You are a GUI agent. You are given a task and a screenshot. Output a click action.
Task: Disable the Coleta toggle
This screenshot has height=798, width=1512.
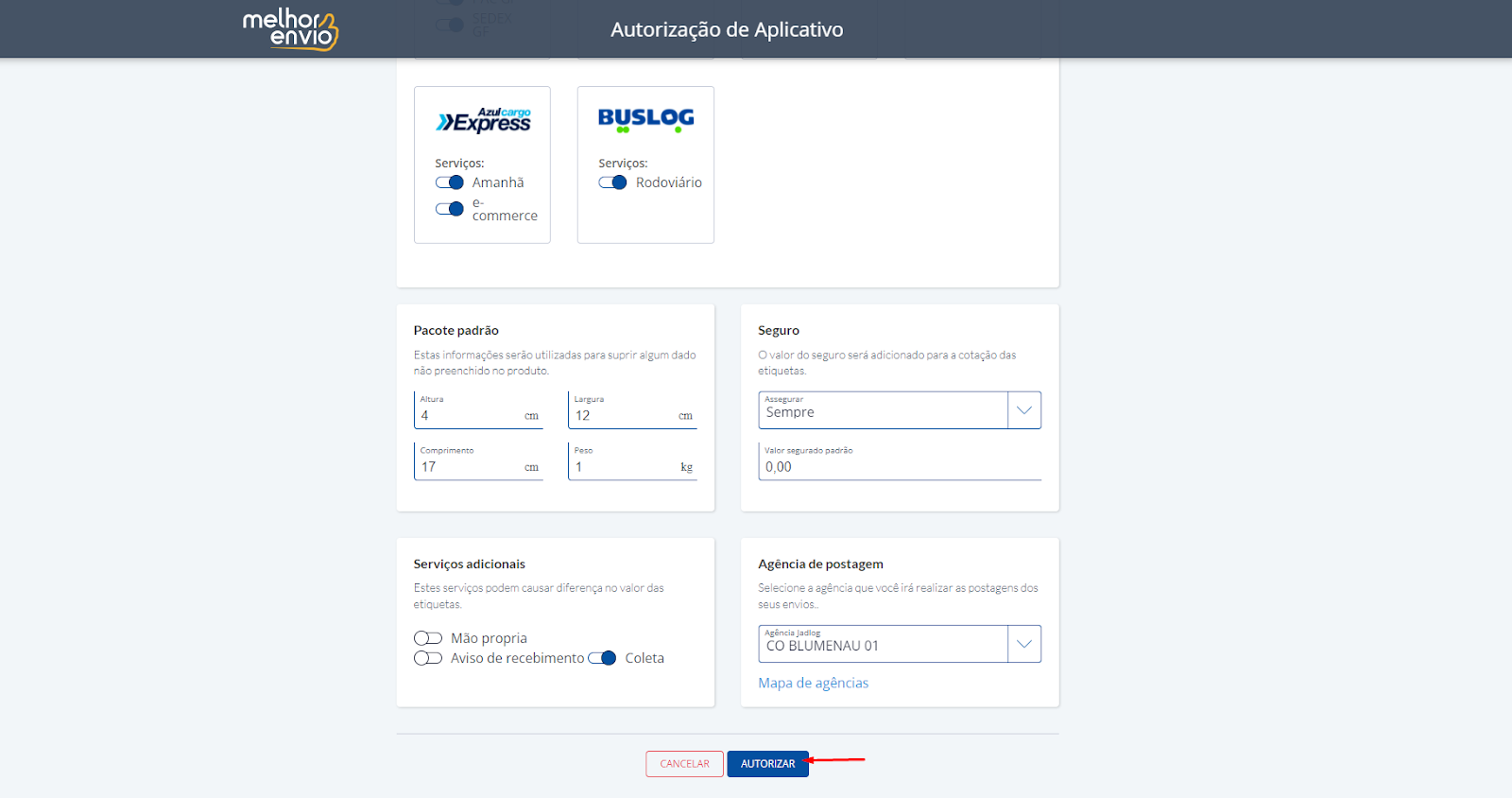pos(602,658)
